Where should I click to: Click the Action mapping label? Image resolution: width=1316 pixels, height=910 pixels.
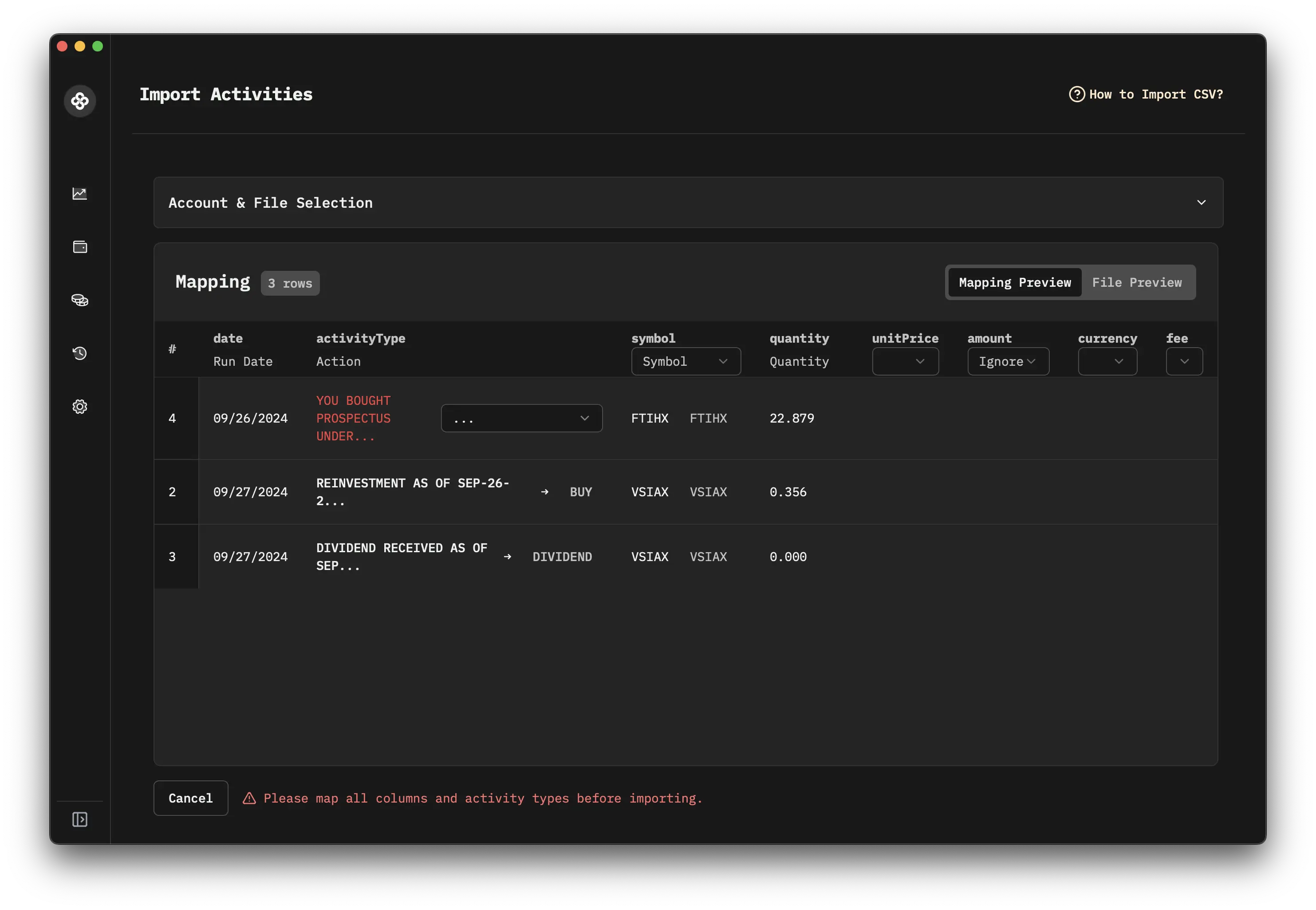click(x=339, y=361)
